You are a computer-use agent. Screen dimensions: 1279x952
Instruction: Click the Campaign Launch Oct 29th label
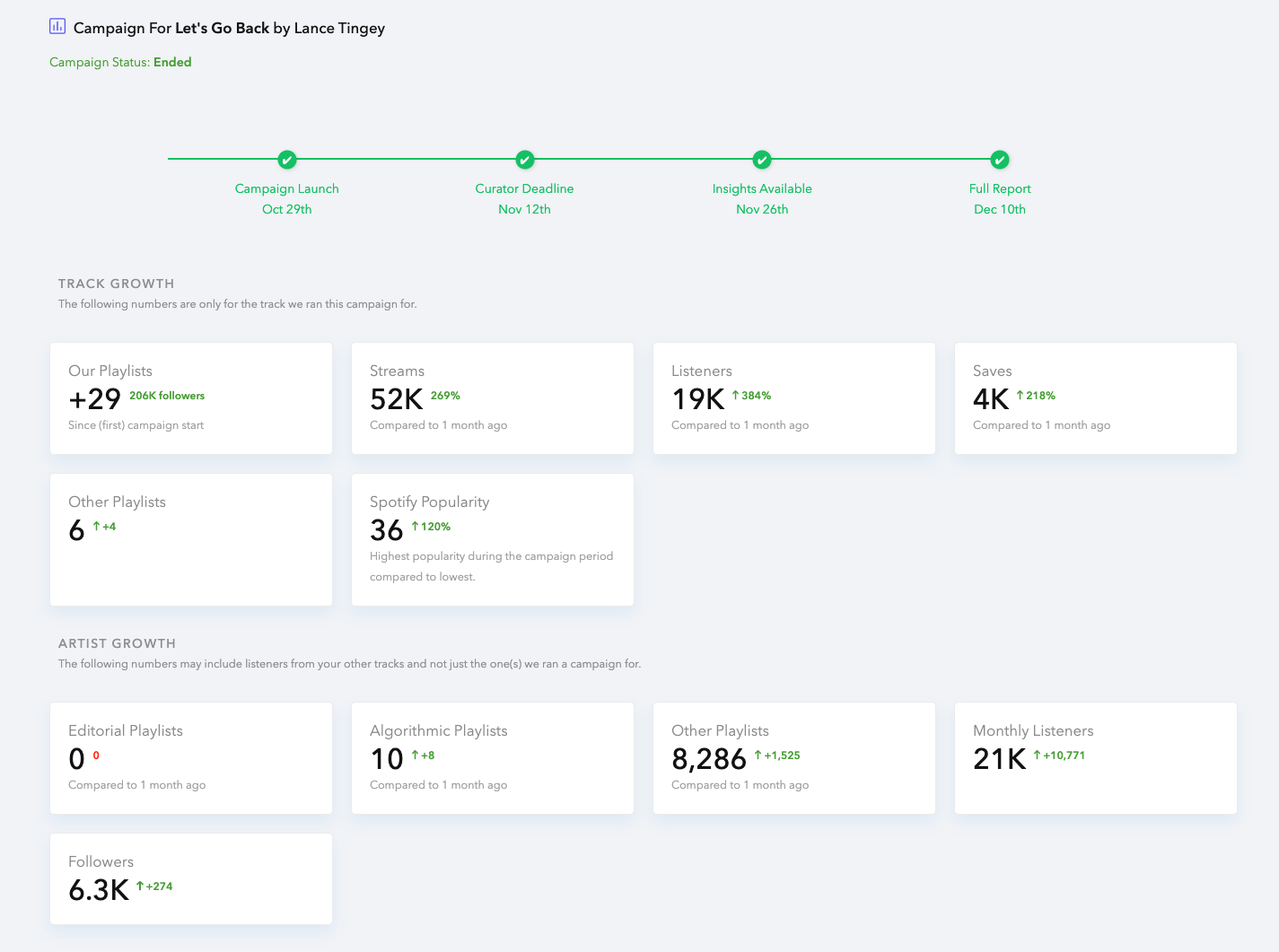pyautogui.click(x=287, y=198)
